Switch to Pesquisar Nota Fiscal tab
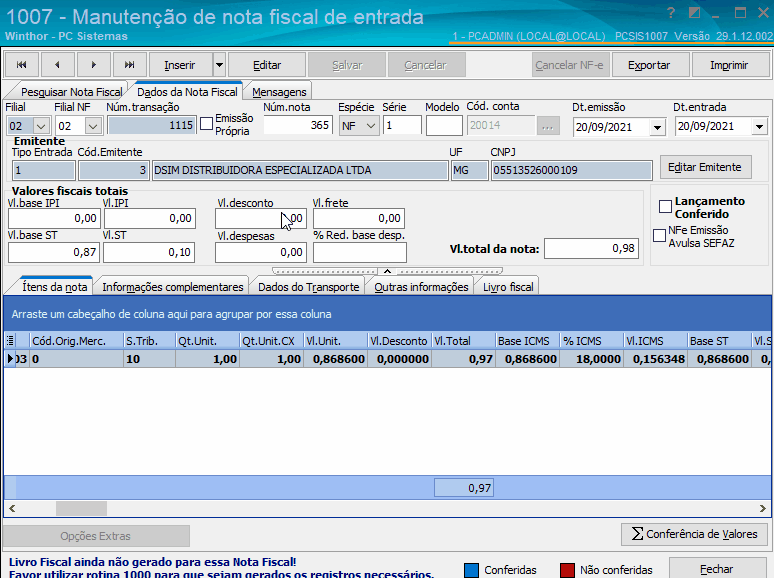 [71, 92]
